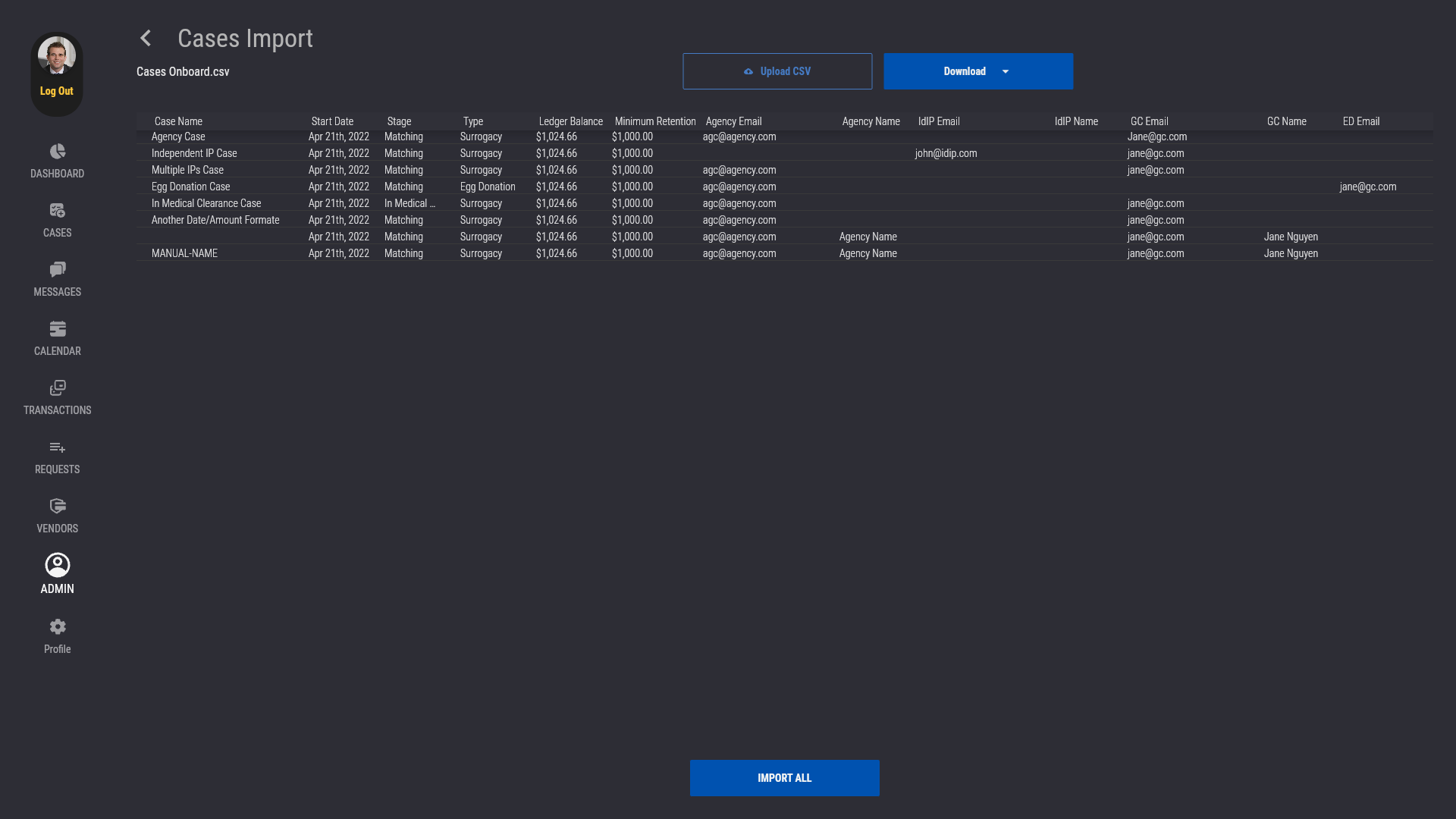Expand the Download dropdown arrow

click(x=1006, y=71)
